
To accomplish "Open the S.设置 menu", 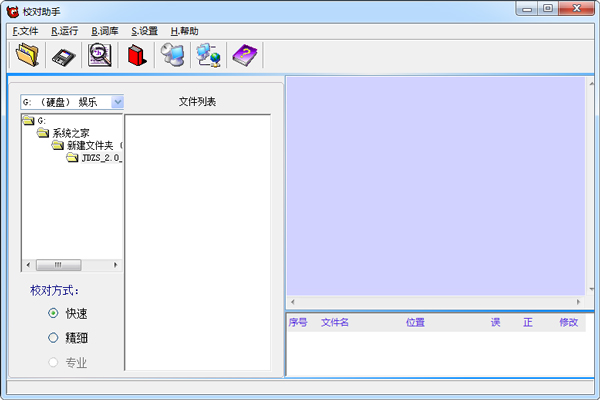I will [x=145, y=31].
